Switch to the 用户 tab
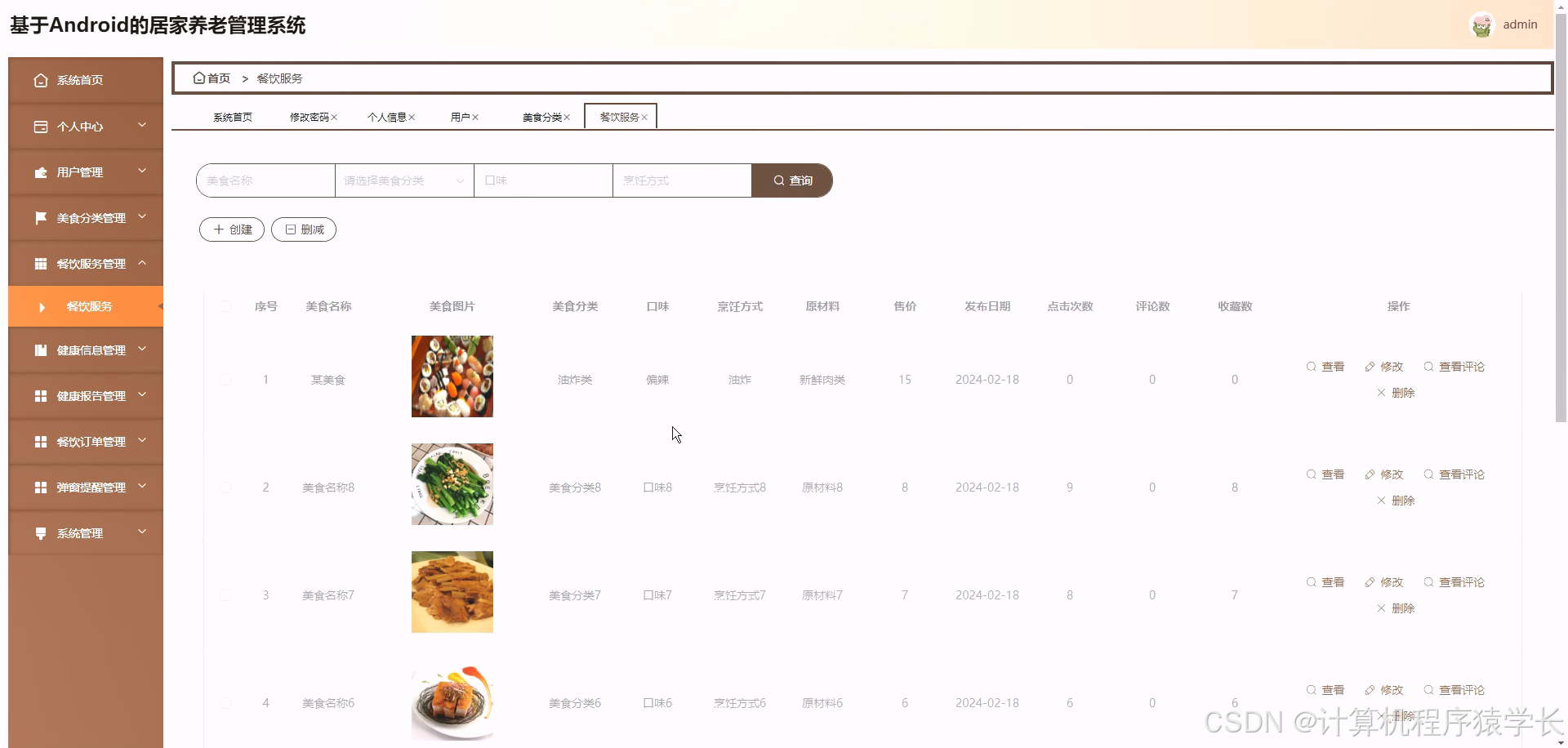 (460, 118)
